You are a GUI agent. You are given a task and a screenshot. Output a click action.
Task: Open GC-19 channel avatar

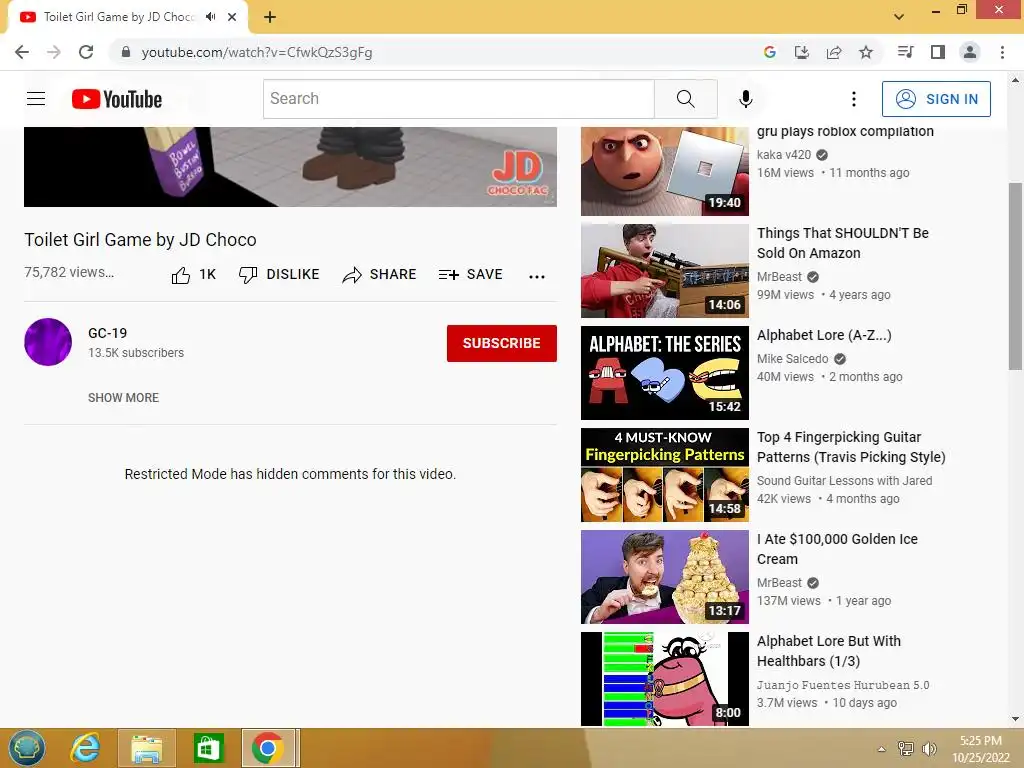coord(48,342)
